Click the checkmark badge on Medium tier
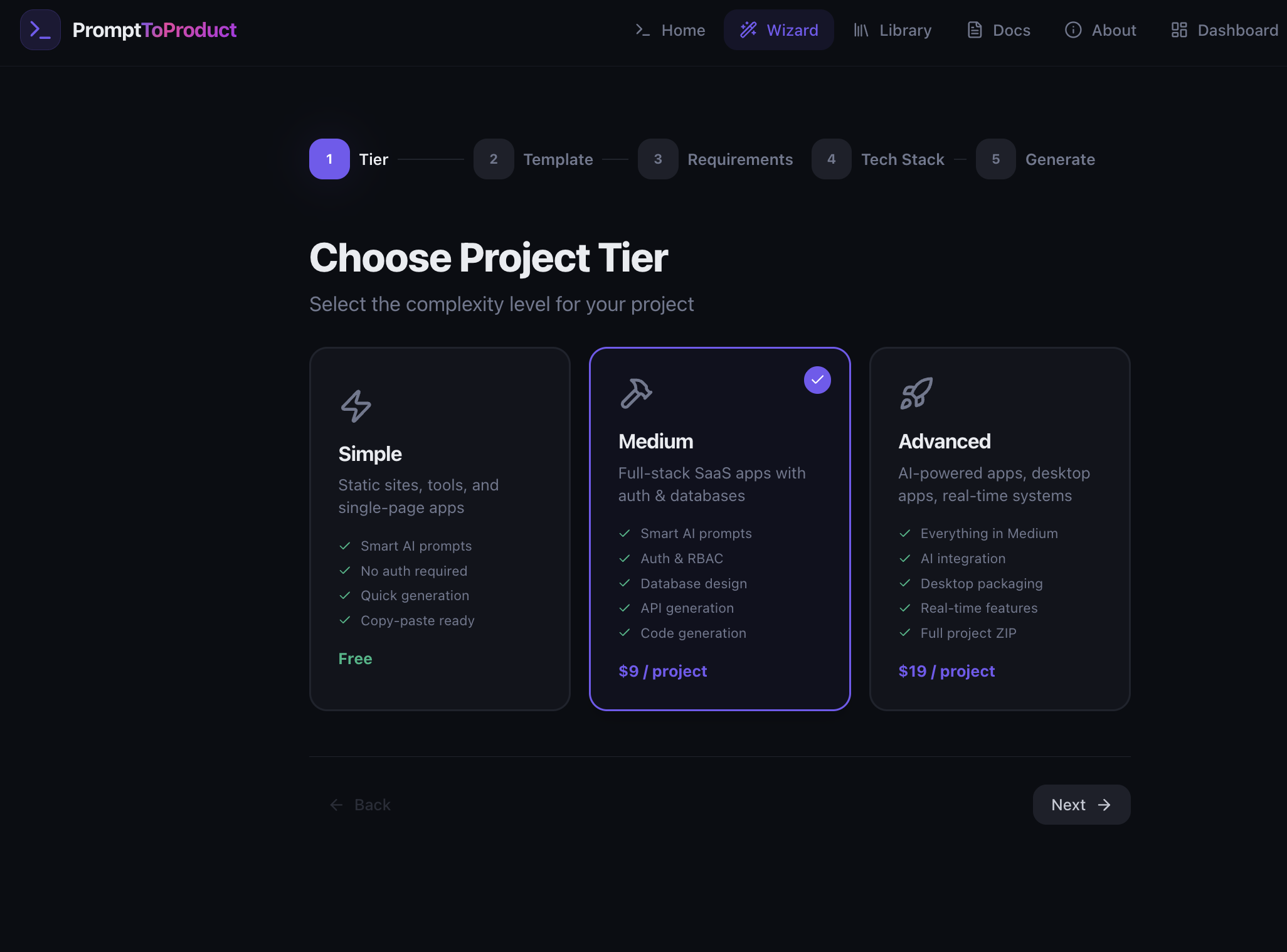This screenshot has height=952, width=1287. pos(817,379)
